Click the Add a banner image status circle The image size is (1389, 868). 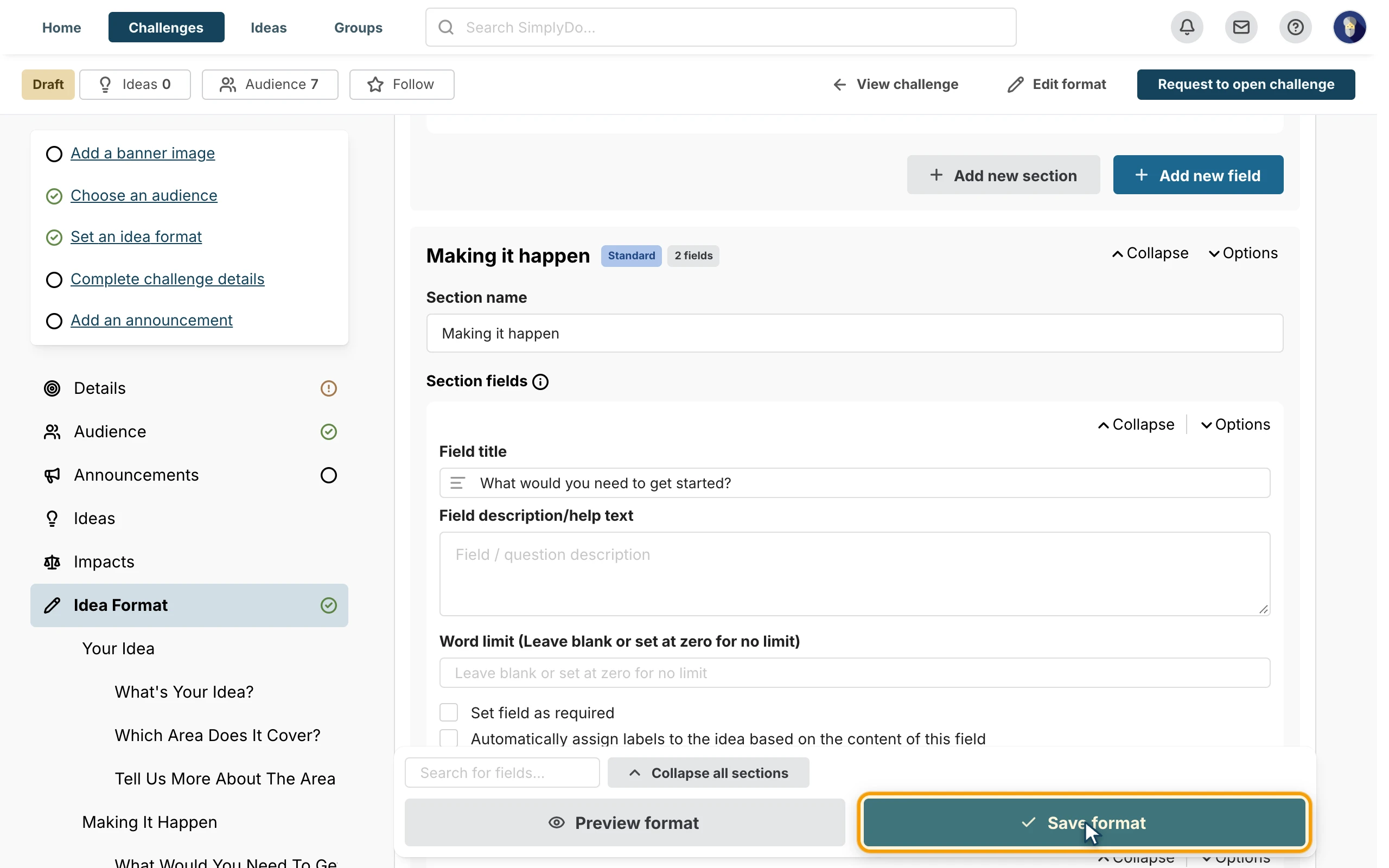(54, 154)
